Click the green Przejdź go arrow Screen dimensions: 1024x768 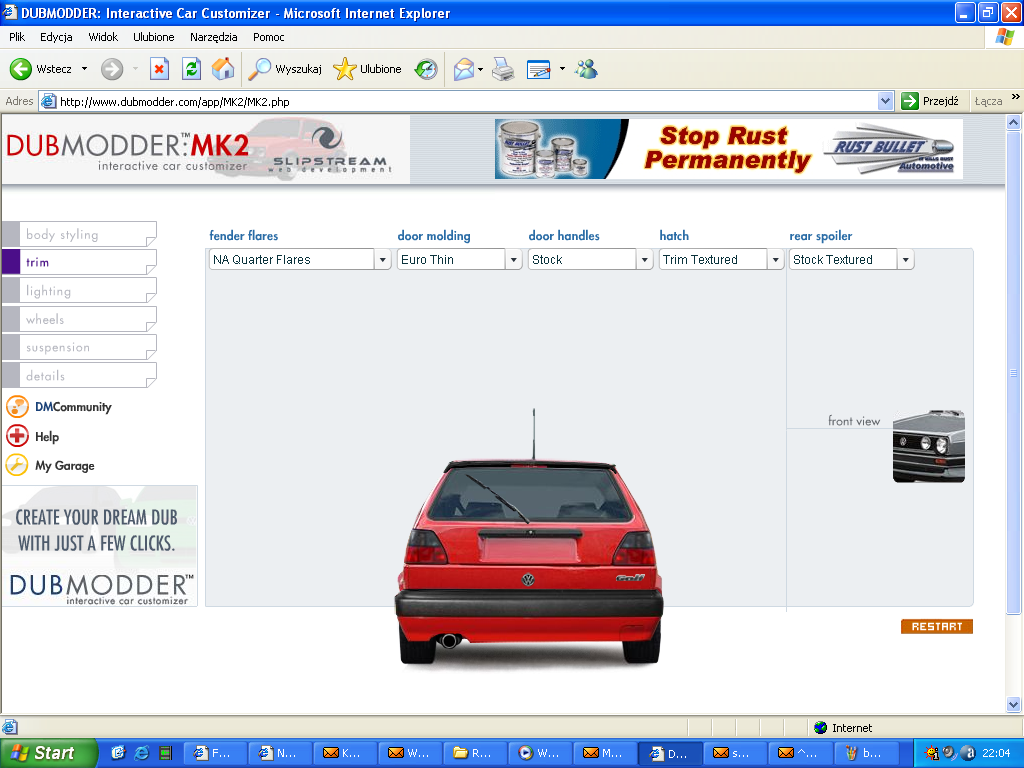point(910,101)
